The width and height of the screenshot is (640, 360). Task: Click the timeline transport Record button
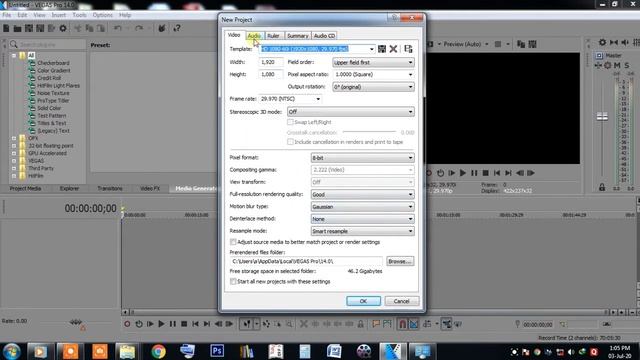pos(127,324)
